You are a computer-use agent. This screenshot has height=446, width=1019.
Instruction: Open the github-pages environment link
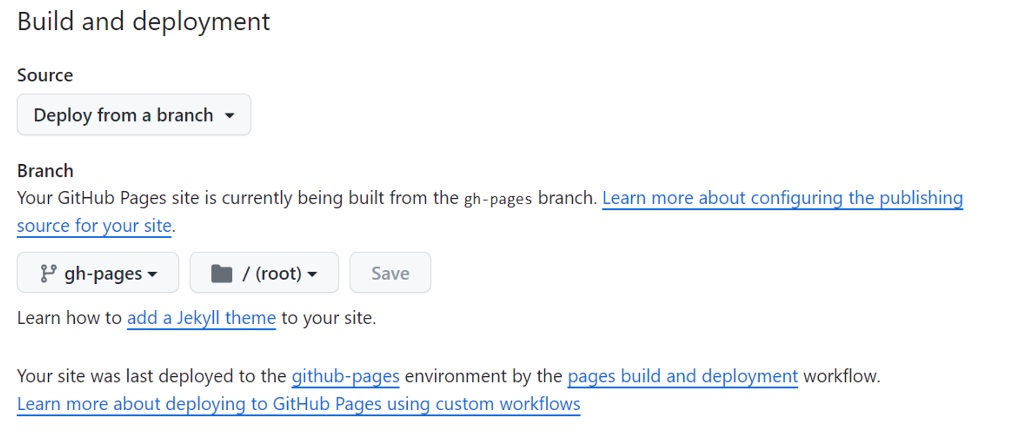click(x=345, y=376)
